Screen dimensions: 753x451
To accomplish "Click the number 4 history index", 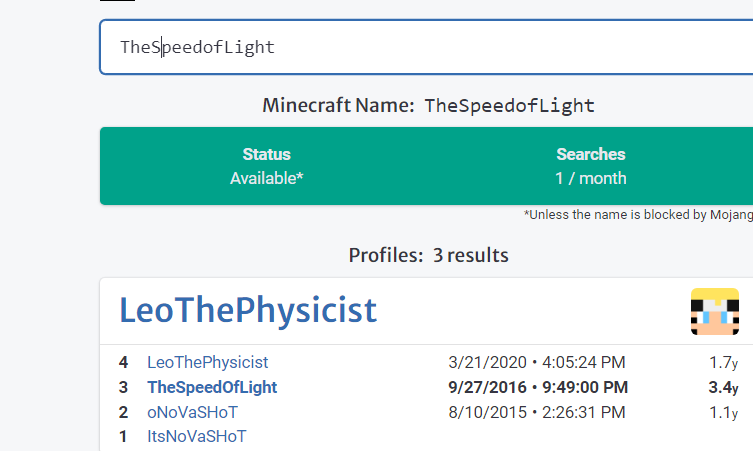I will coord(123,362).
